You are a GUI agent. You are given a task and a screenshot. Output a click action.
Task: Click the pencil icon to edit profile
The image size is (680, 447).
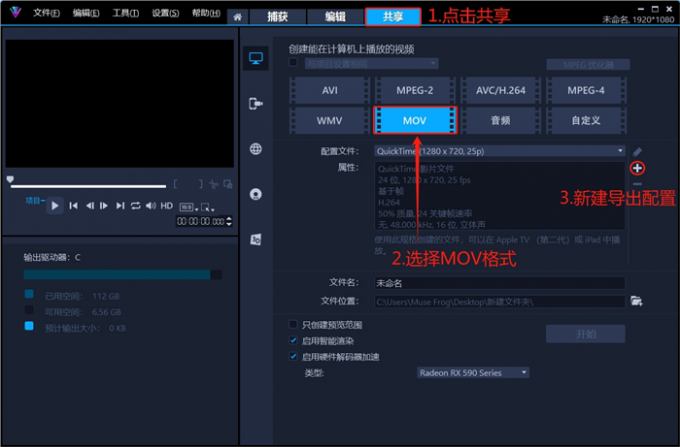tap(637, 151)
